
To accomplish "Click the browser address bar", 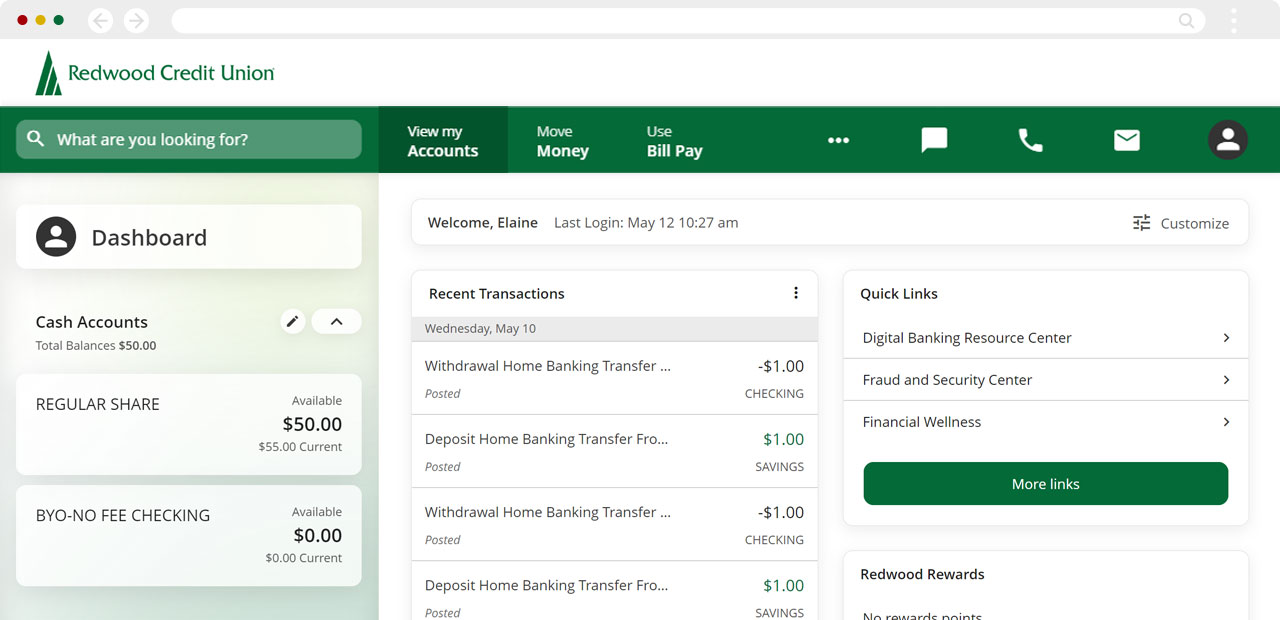I will [x=689, y=21].
